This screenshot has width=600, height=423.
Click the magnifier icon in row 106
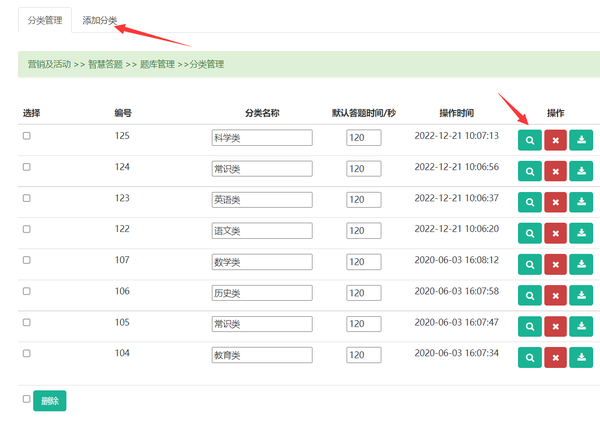click(530, 296)
